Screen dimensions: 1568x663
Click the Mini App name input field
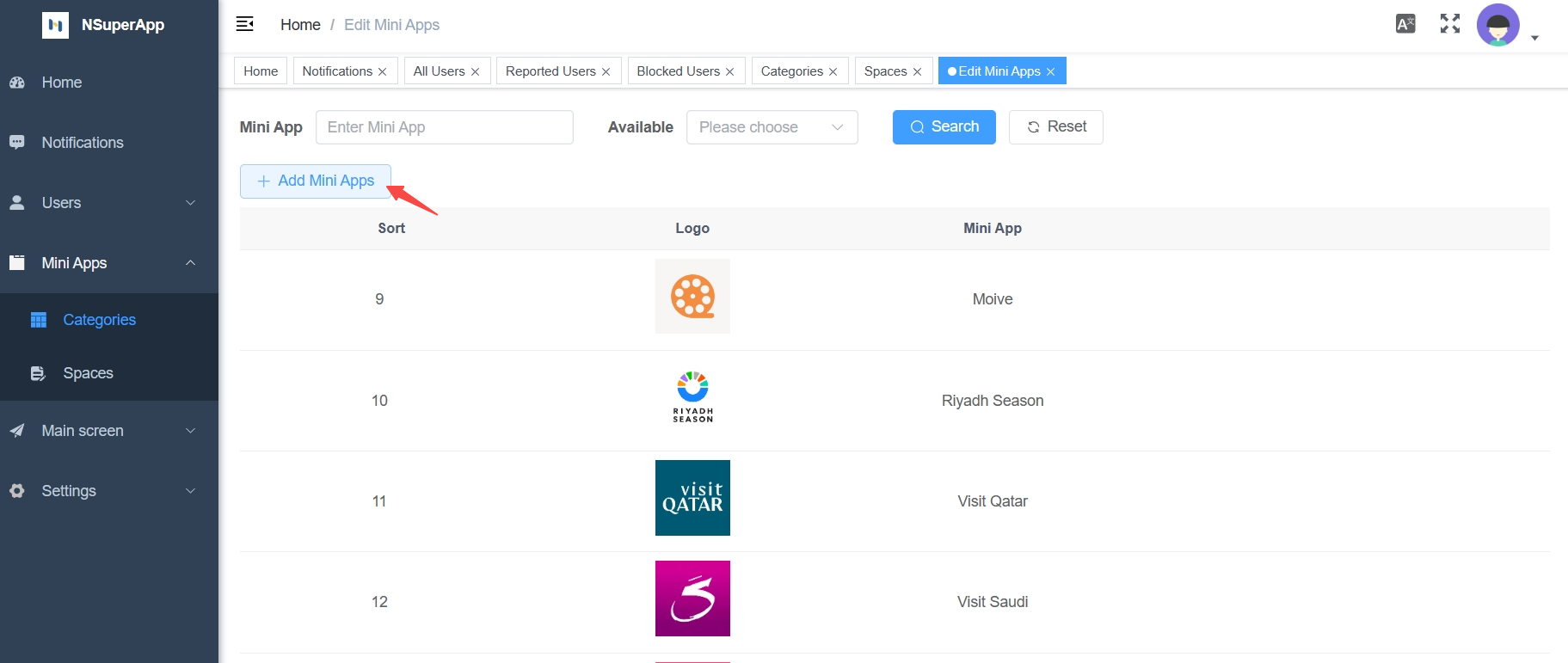(x=444, y=127)
